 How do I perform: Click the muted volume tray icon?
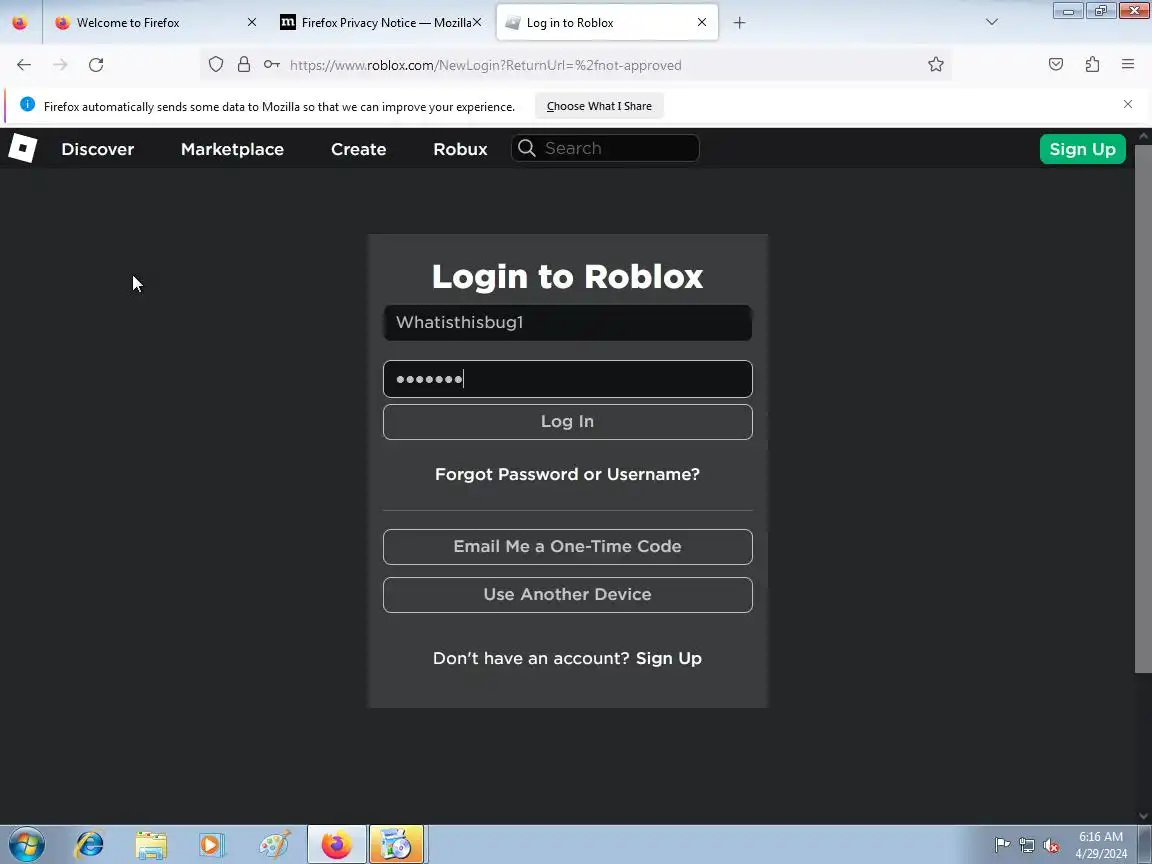1051,845
